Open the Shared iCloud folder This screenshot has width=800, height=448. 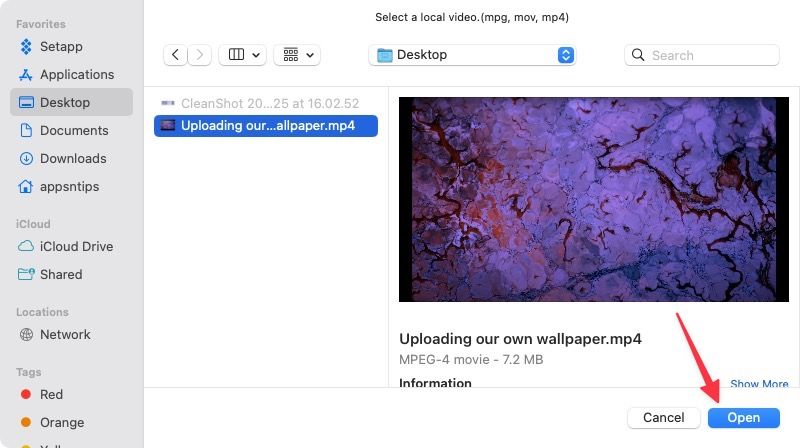point(71,274)
